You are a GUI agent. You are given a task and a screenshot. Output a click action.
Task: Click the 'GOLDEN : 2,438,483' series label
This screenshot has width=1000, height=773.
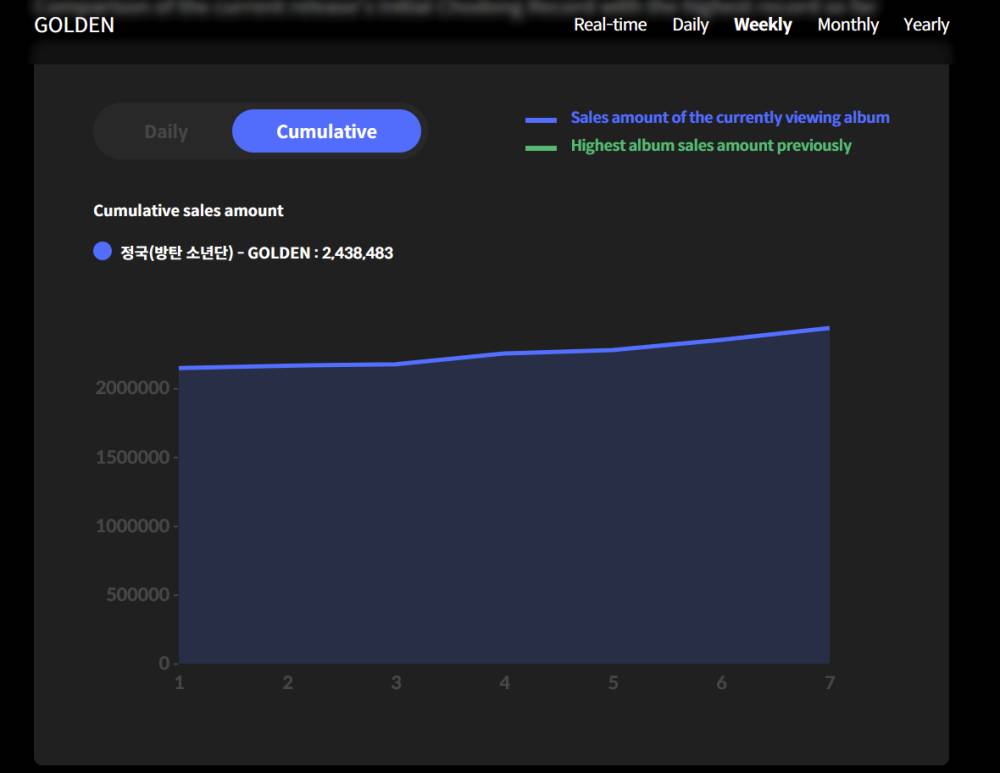pyautogui.click(x=256, y=253)
